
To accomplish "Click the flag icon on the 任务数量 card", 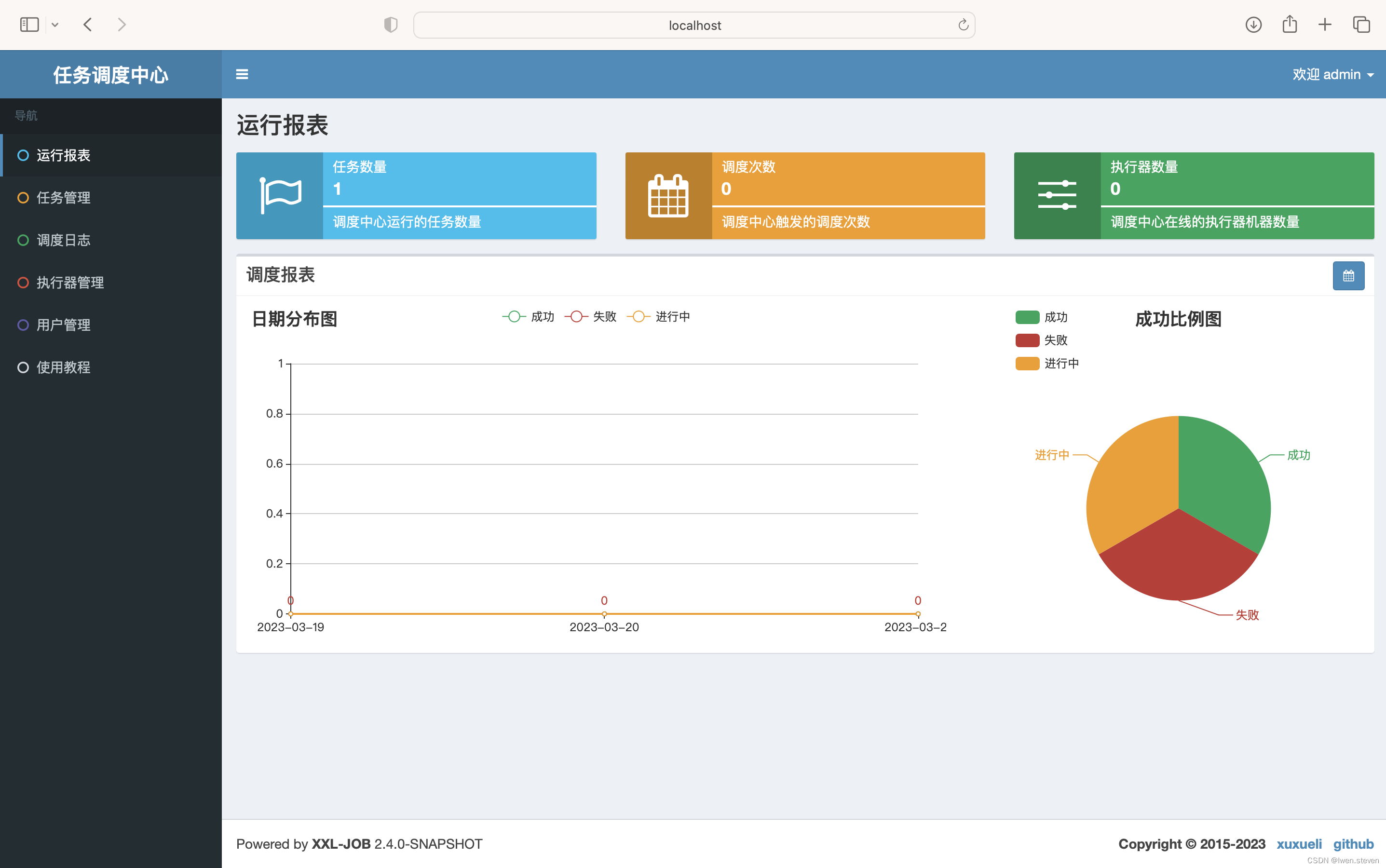I will (x=280, y=195).
